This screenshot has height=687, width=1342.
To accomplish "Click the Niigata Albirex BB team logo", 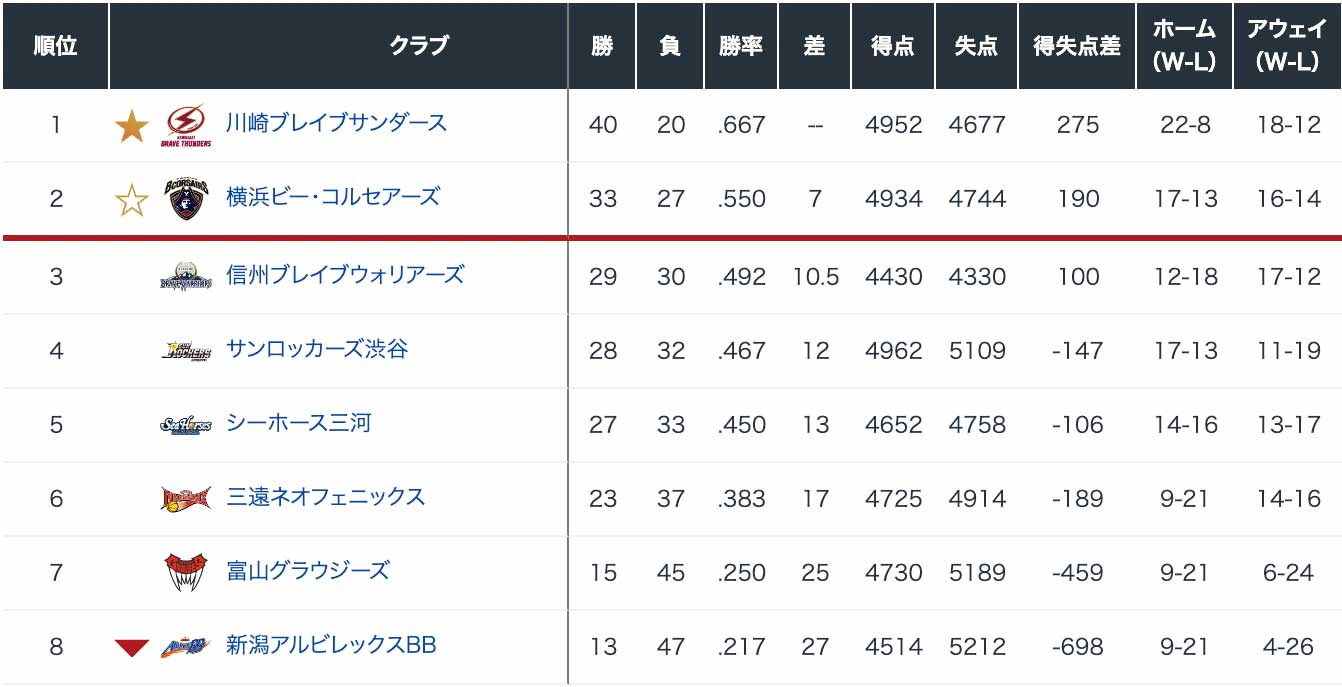I will (x=186, y=647).
